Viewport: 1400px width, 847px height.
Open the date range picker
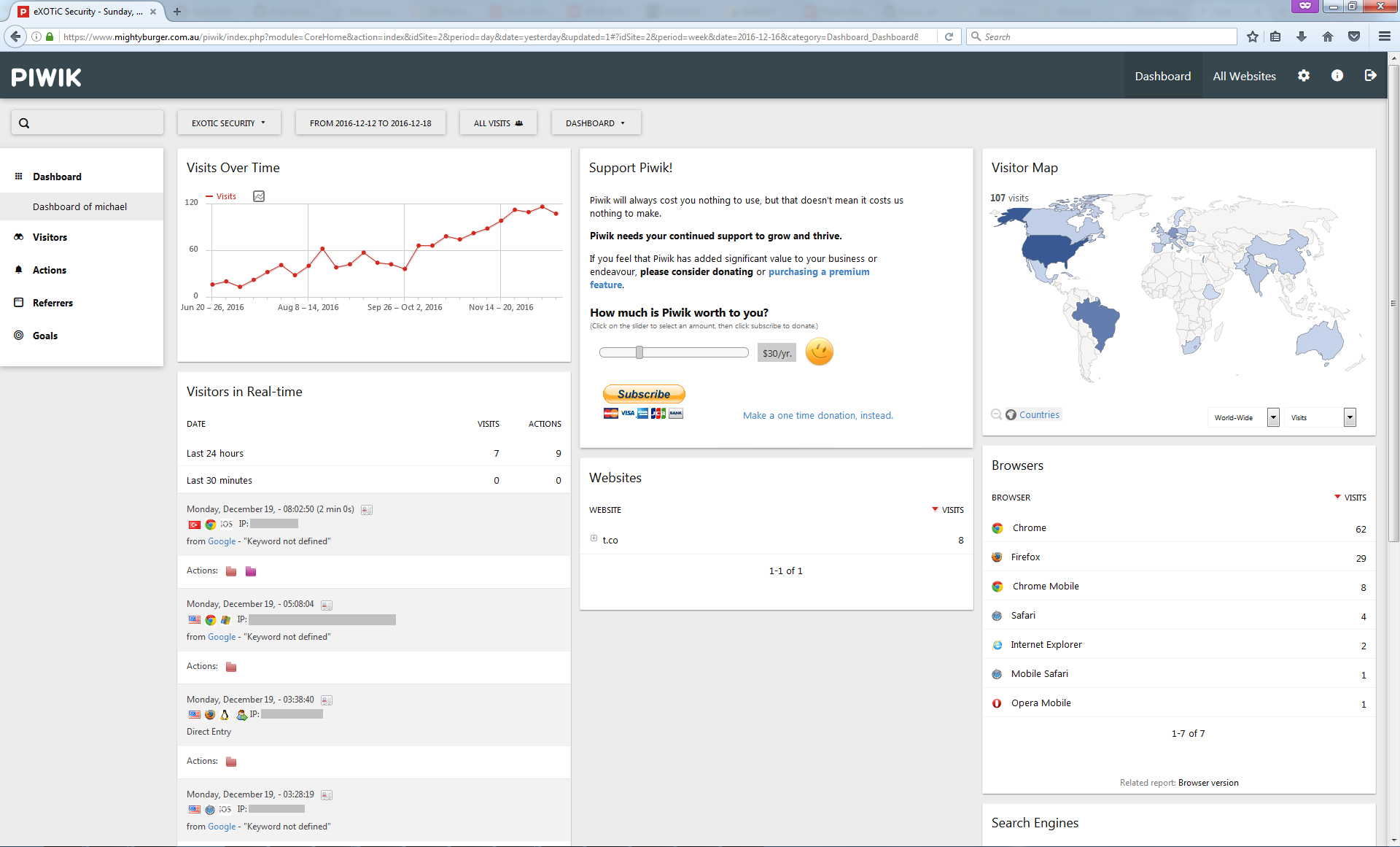pyautogui.click(x=370, y=123)
